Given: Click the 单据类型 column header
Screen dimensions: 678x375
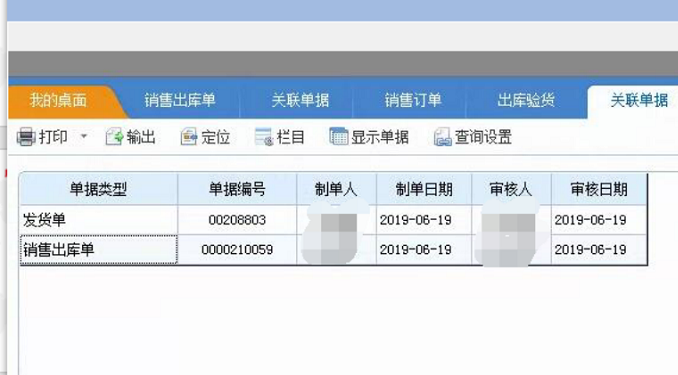Looking at the screenshot, I should (99, 189).
